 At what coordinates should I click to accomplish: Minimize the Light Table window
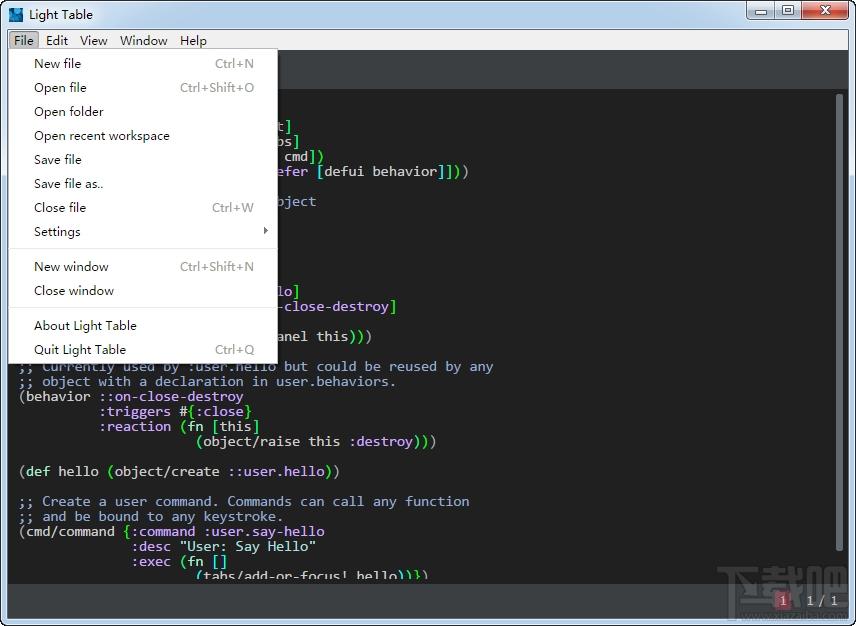point(760,11)
